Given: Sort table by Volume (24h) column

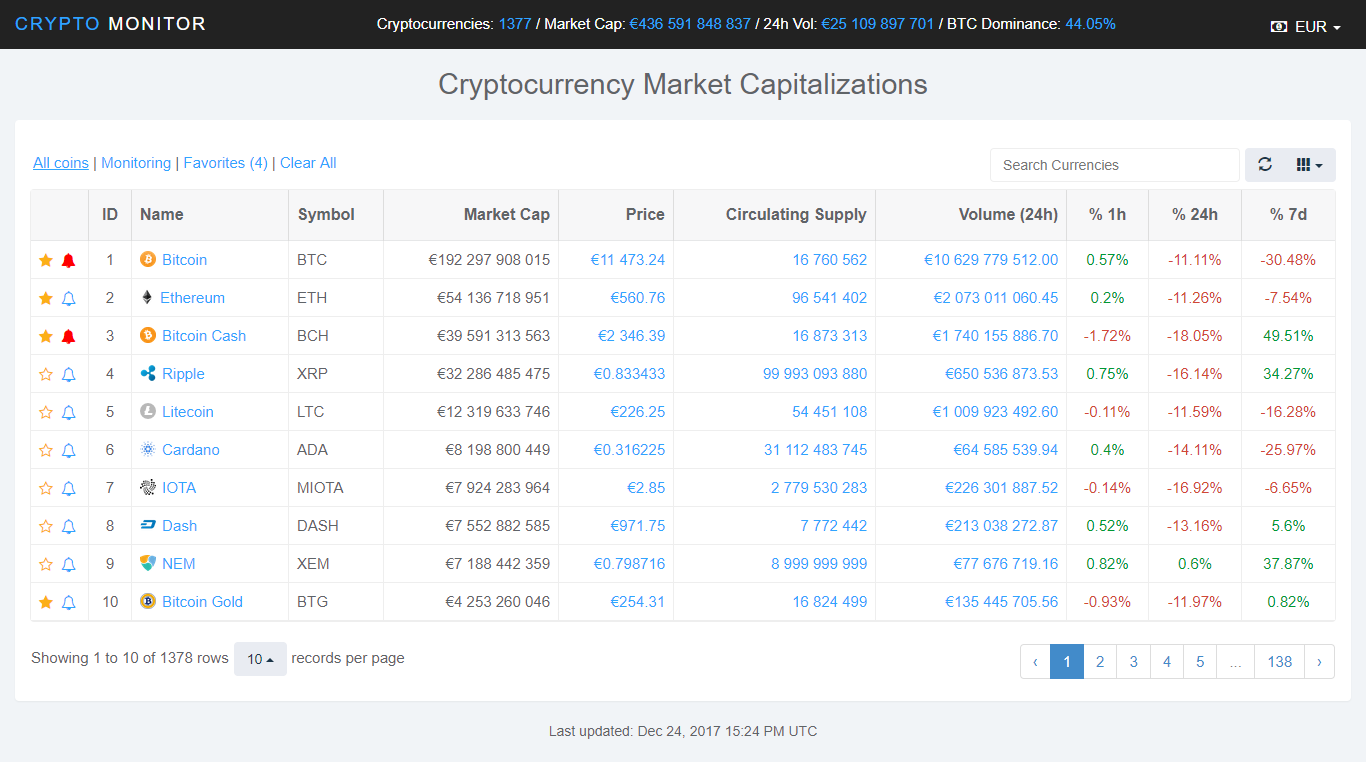Looking at the screenshot, I should [971, 215].
